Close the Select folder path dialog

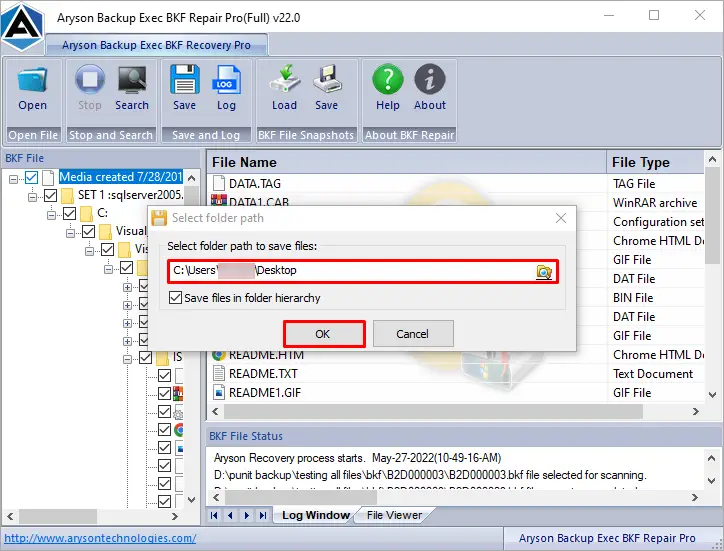tap(561, 218)
